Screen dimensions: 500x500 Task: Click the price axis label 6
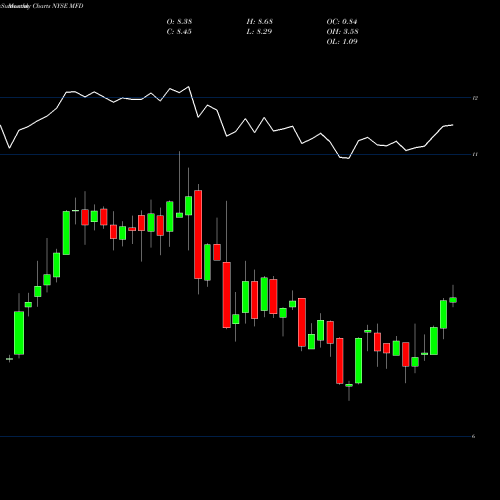click(x=473, y=436)
